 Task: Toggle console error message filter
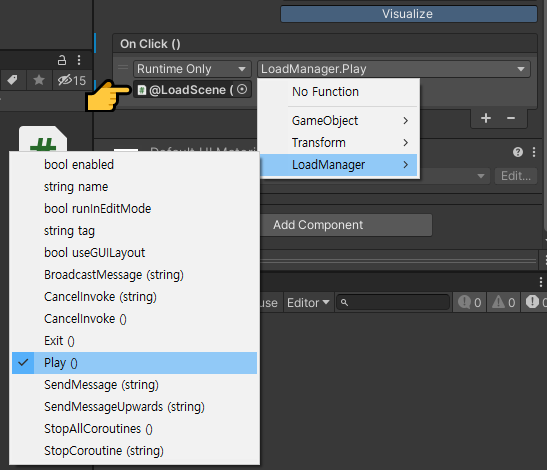(x=535, y=302)
